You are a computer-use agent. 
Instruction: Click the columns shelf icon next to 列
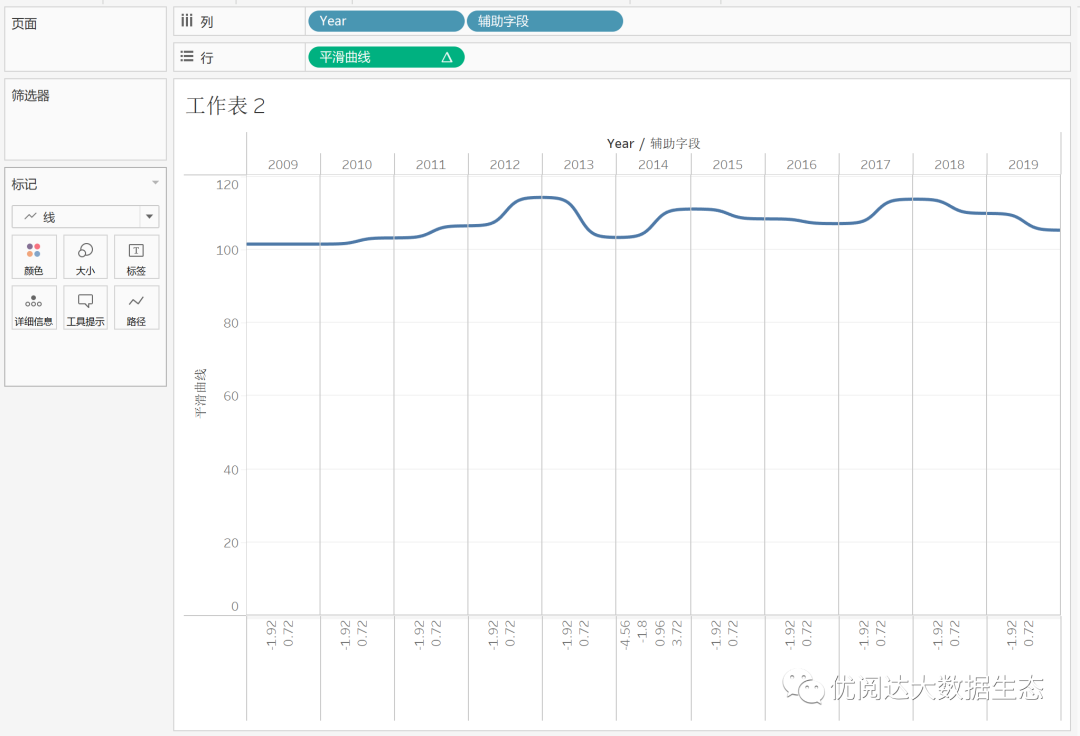pyautogui.click(x=187, y=21)
